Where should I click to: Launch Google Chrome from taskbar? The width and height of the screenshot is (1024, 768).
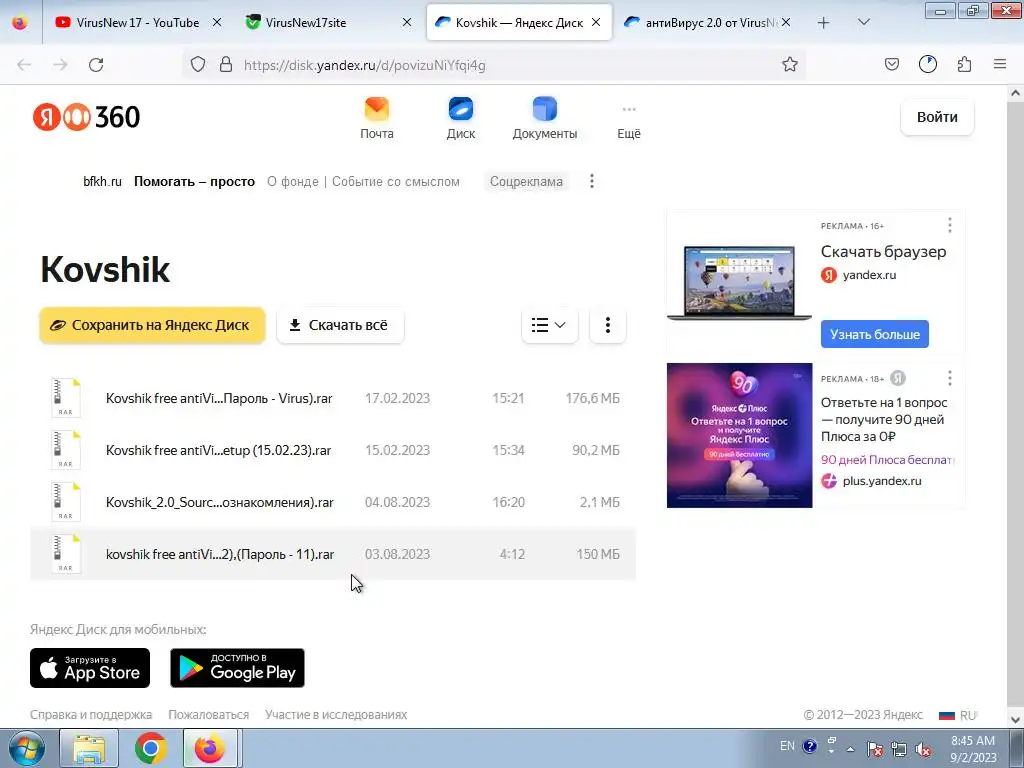[150, 748]
